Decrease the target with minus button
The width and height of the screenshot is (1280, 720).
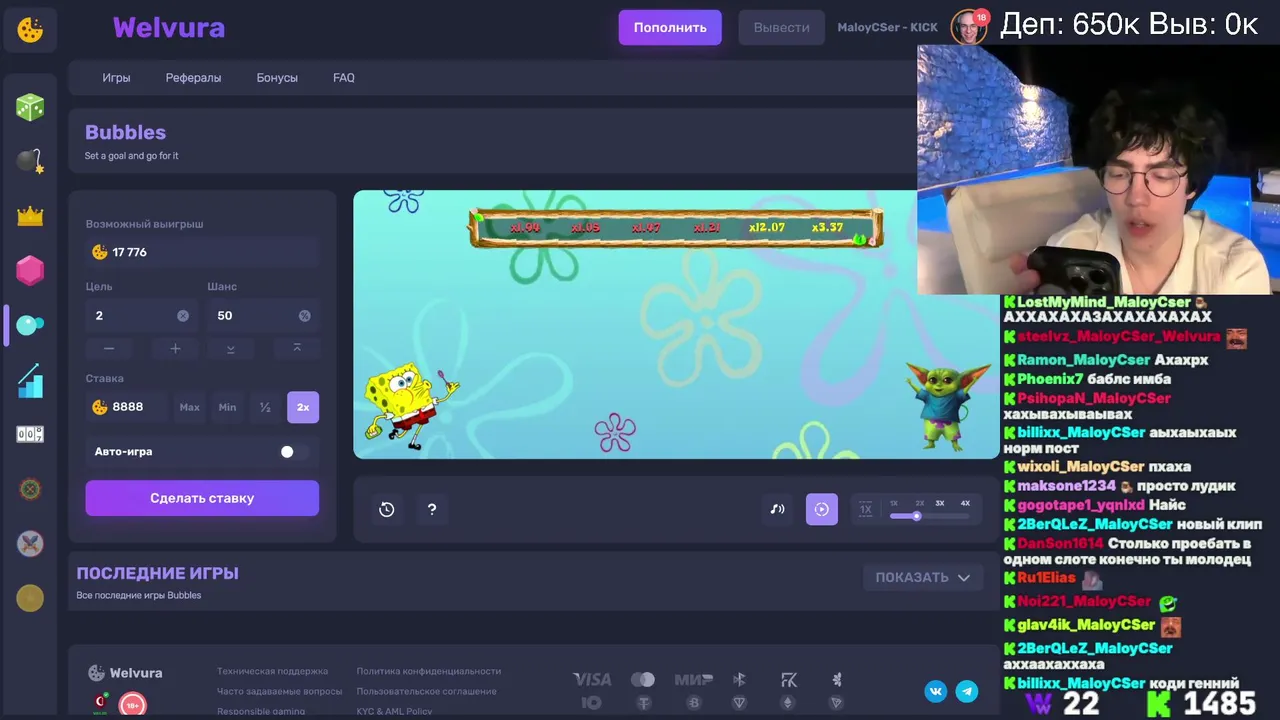pos(109,348)
